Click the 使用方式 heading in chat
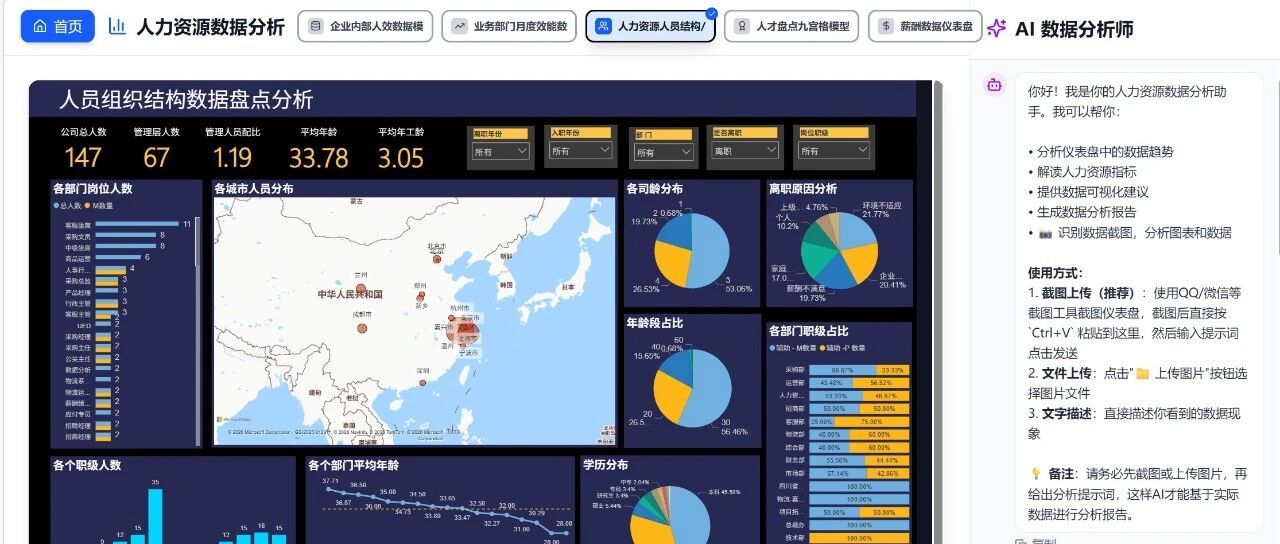Image resolution: width=1280 pixels, height=544 pixels. point(1055,273)
